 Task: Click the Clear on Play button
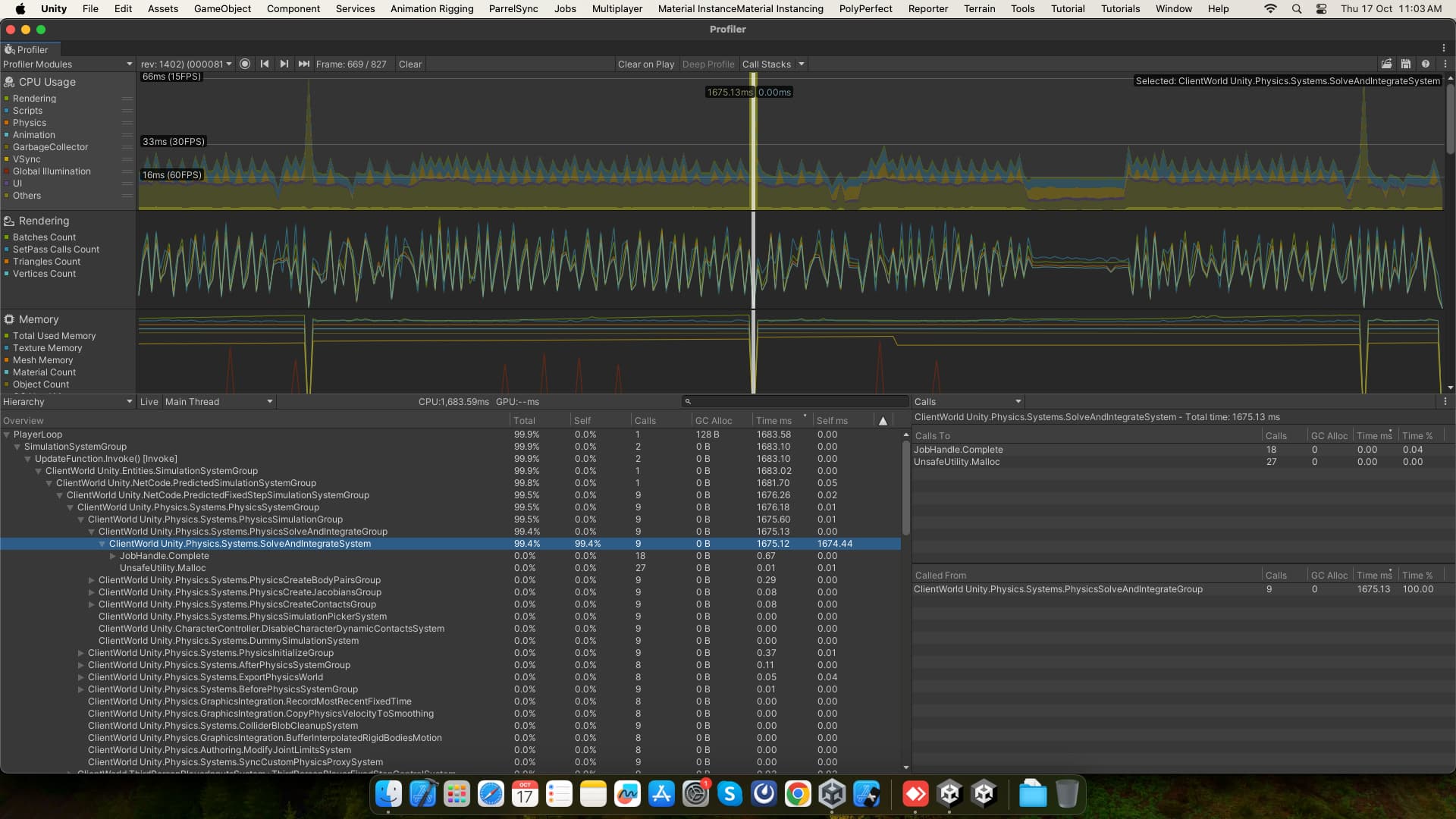coord(645,64)
